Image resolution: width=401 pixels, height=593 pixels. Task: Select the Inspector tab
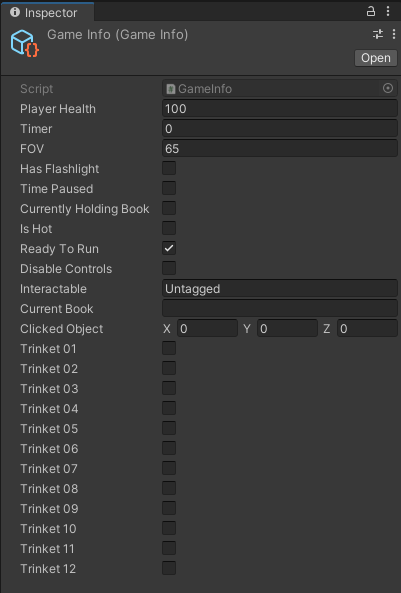click(47, 12)
